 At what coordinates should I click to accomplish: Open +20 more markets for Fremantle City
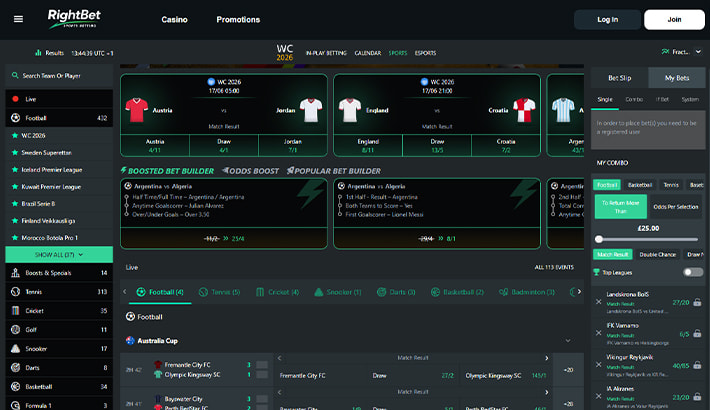tap(569, 370)
